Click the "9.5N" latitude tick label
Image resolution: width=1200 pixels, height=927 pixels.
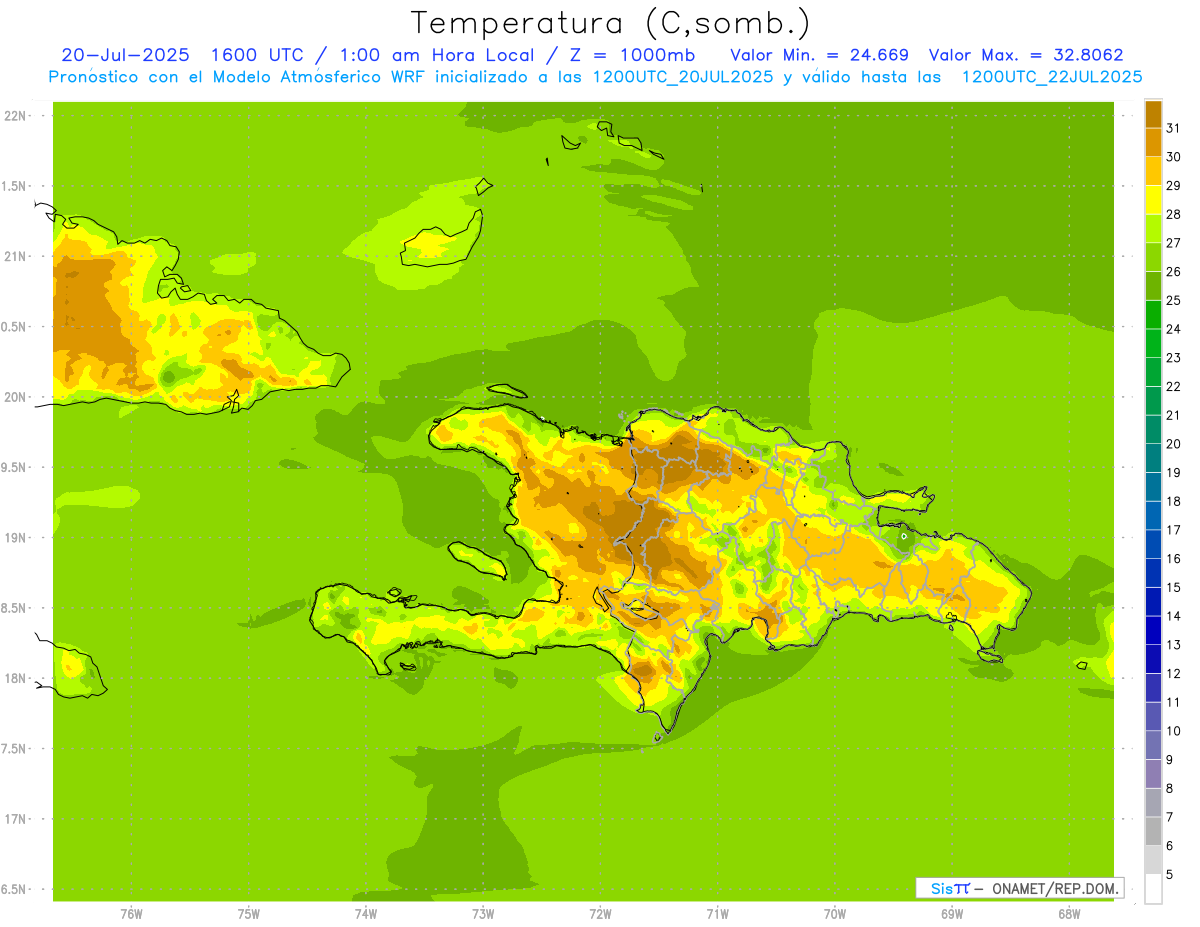pos(15,467)
